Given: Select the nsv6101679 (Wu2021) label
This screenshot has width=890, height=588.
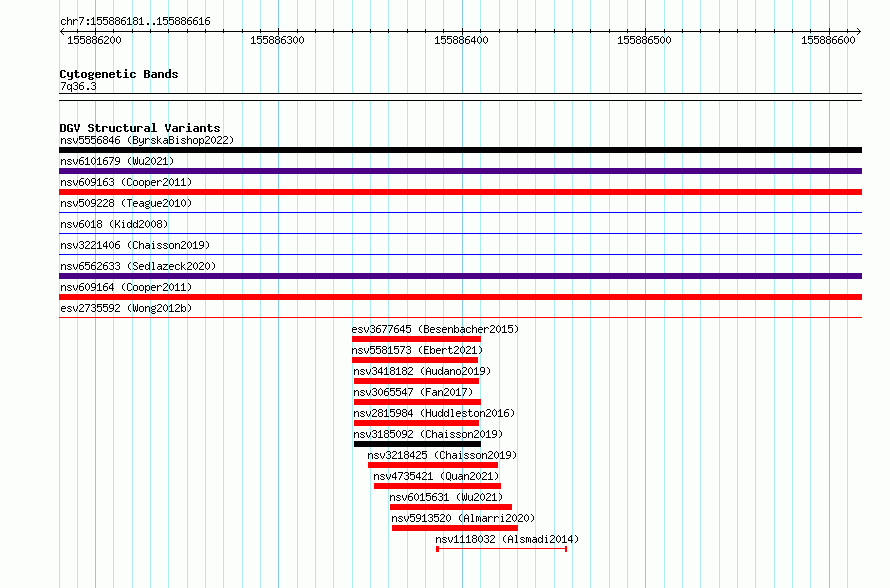Looking at the screenshot, I should coord(117,161).
